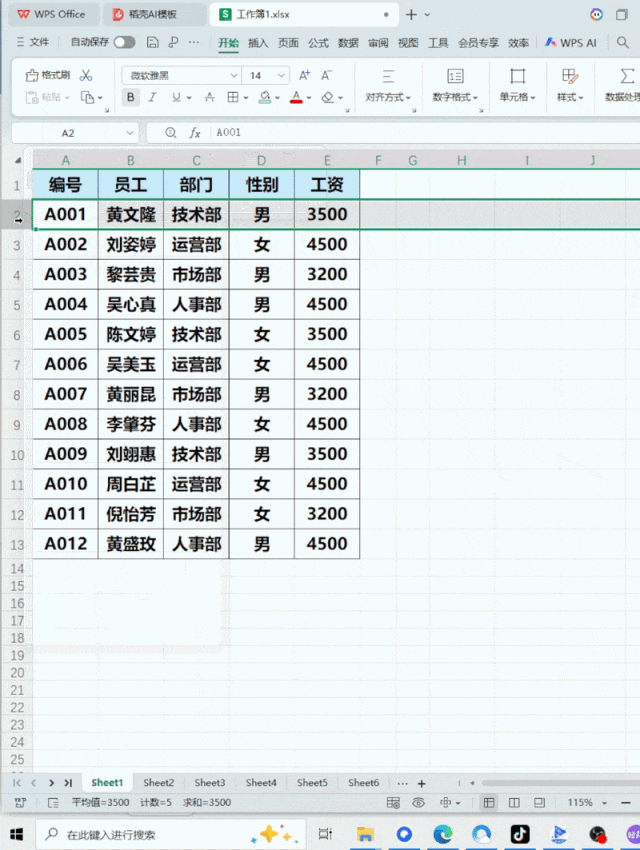Toggle bold formatting
This screenshot has width=640, height=850.
tap(131, 98)
